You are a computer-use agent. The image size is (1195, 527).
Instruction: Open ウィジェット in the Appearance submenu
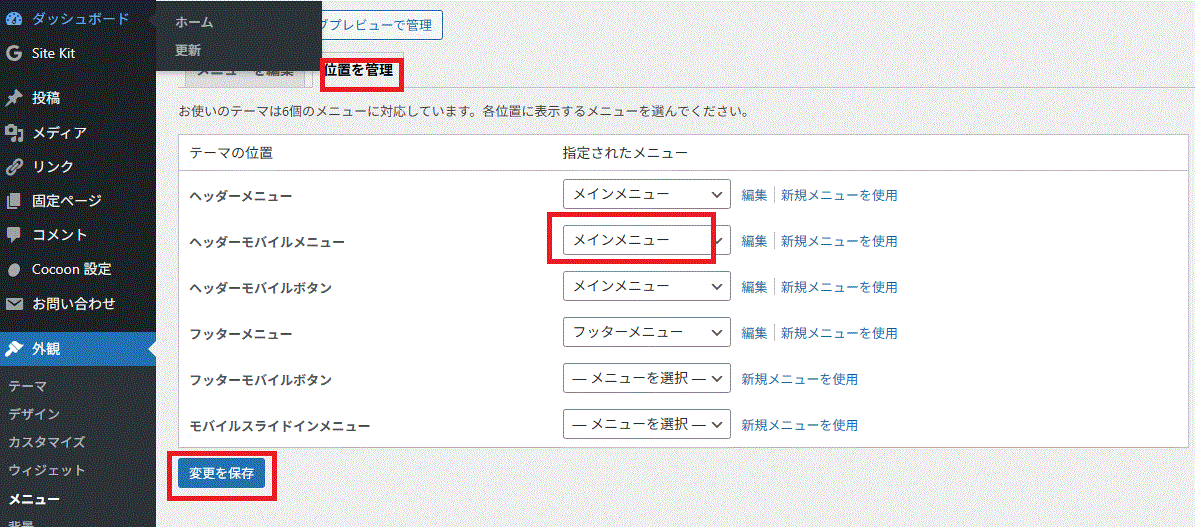46,470
